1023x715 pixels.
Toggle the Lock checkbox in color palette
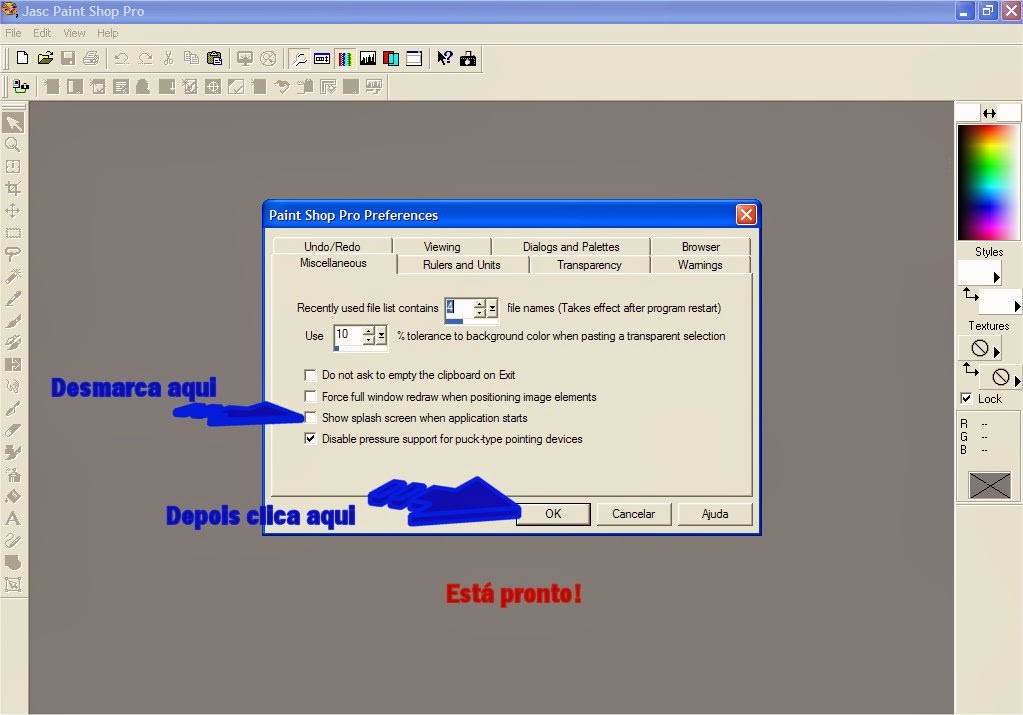point(966,399)
